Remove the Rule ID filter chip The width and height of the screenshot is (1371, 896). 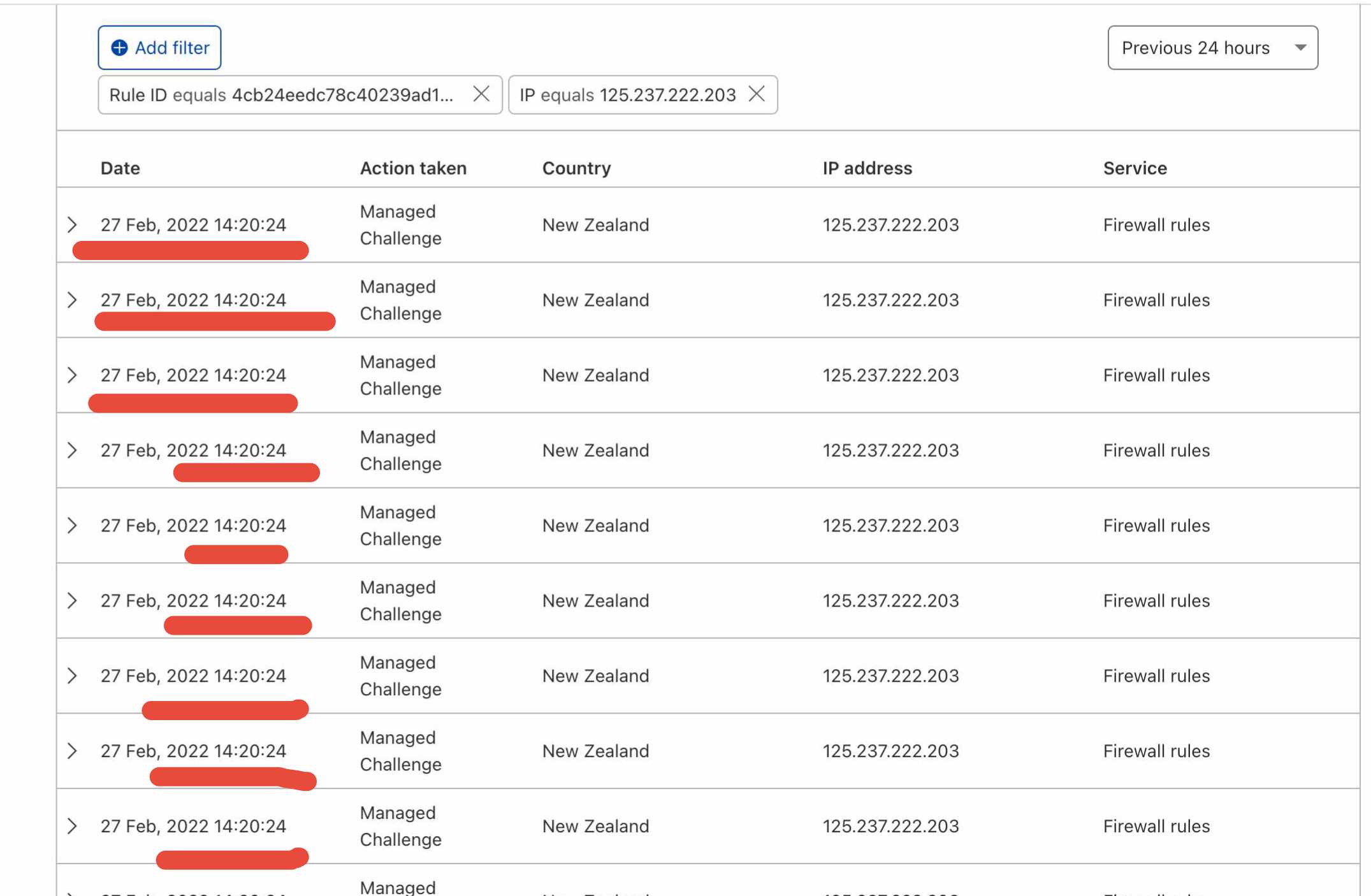pos(481,94)
